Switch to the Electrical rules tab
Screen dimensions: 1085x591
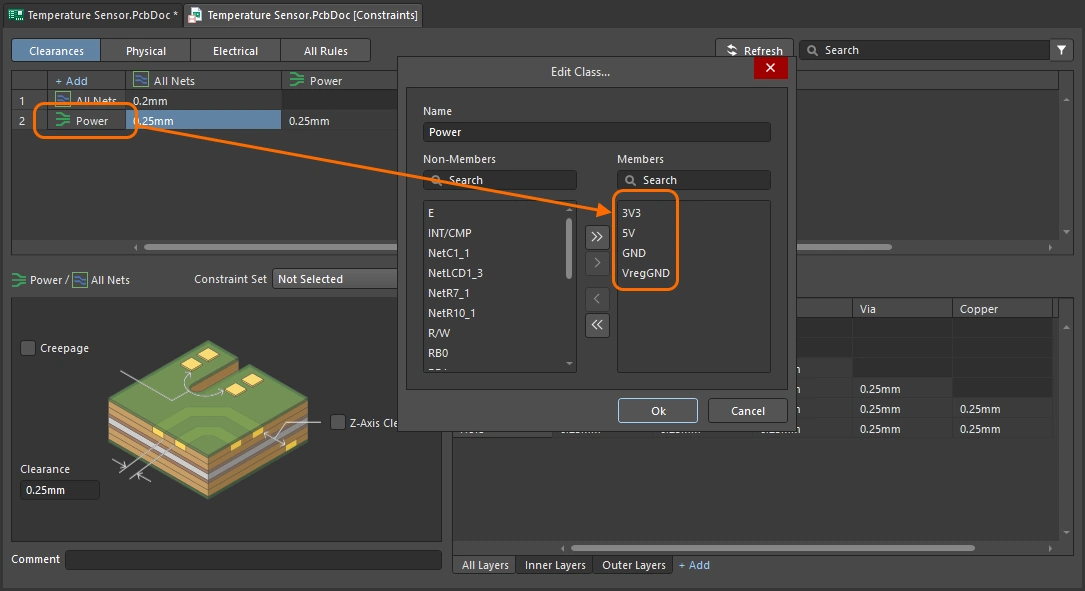point(235,51)
